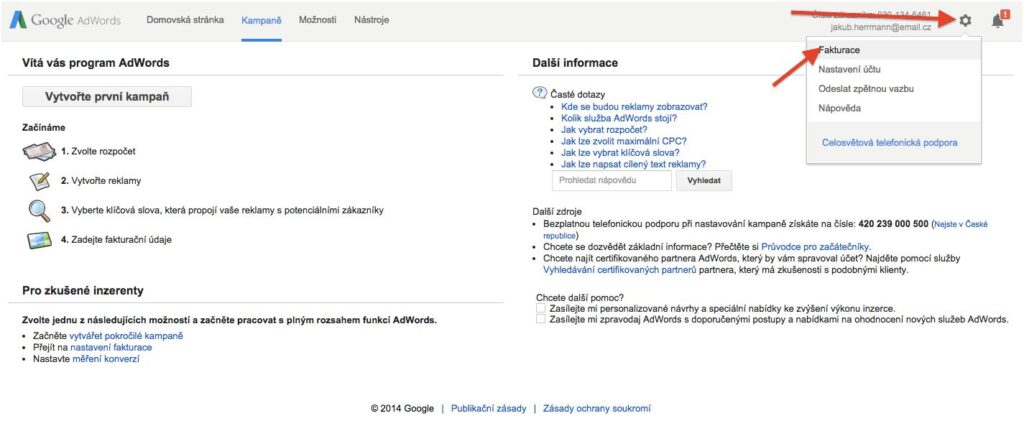Open Celosvětová telefonická podpora link
This screenshot has width=1024, height=431.
pos(889,142)
